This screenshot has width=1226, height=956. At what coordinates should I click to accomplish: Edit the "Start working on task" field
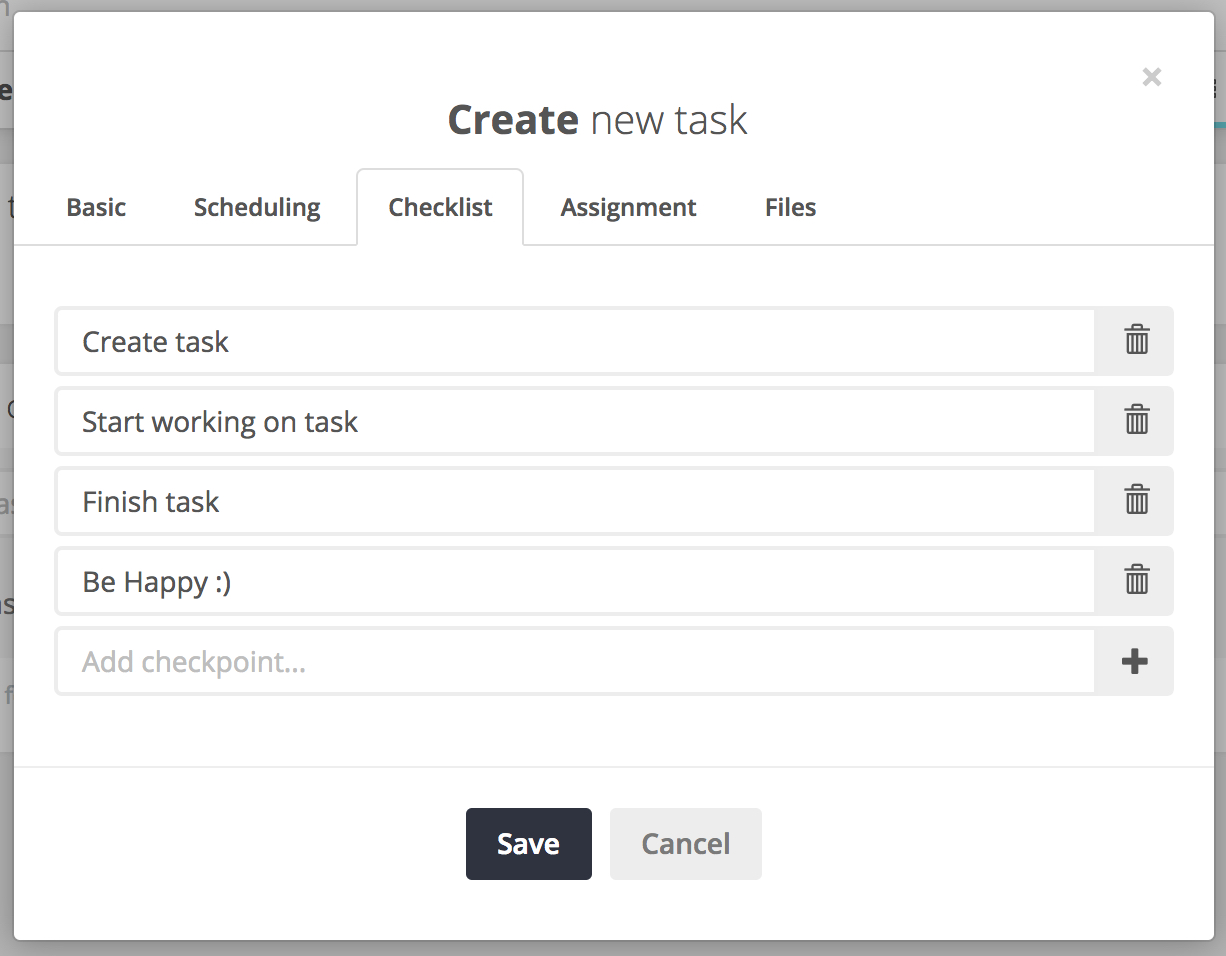point(575,421)
